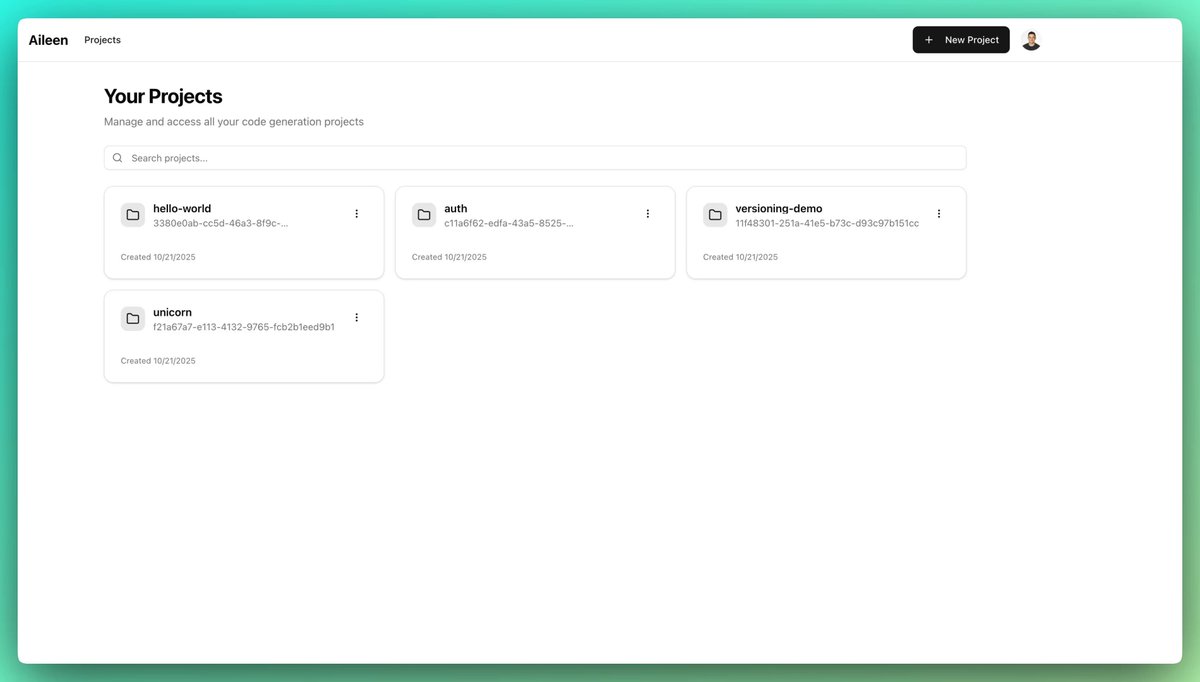
Task: Click the hello-world project folder icon
Action: pyautogui.click(x=133, y=215)
